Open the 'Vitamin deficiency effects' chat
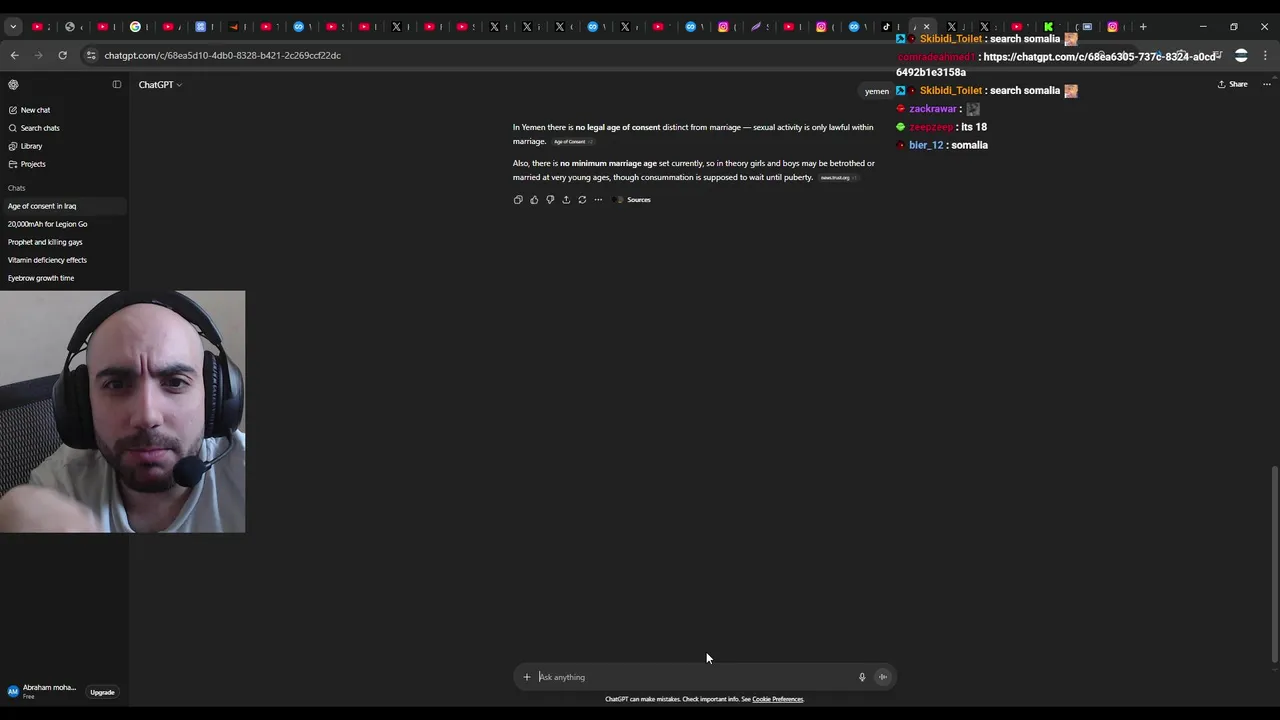1280x720 pixels. [x=64, y=260]
